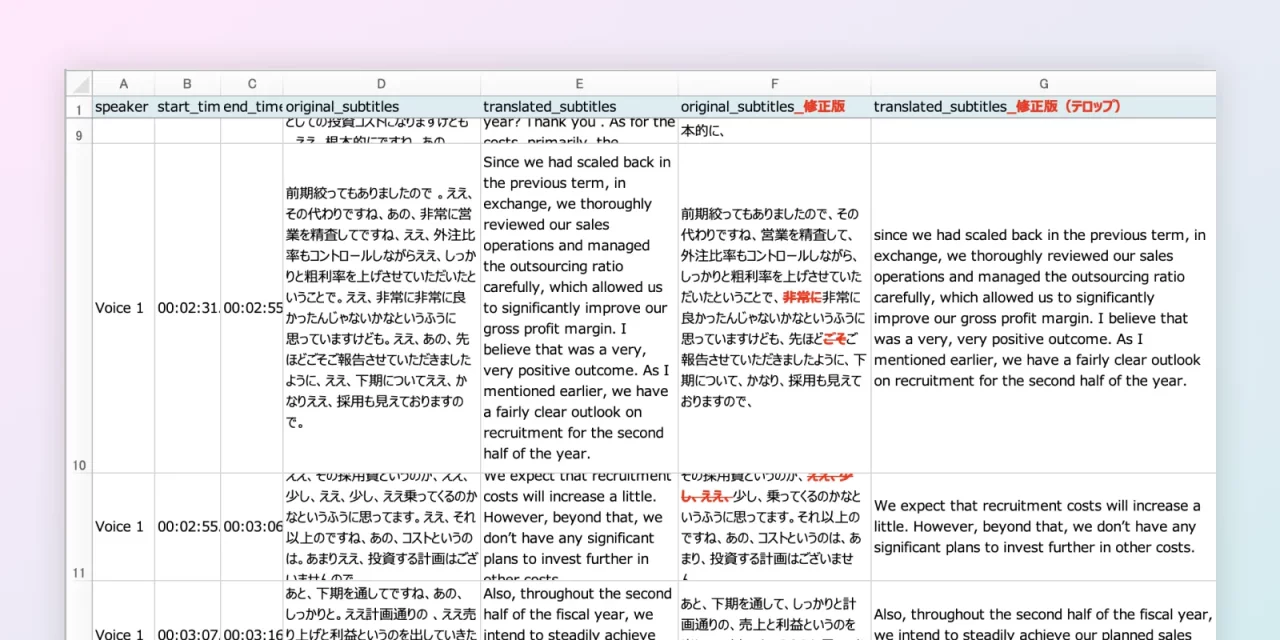Select the 00:02:31 start time cell
The height and width of the screenshot is (640, 1280).
pyautogui.click(x=187, y=308)
